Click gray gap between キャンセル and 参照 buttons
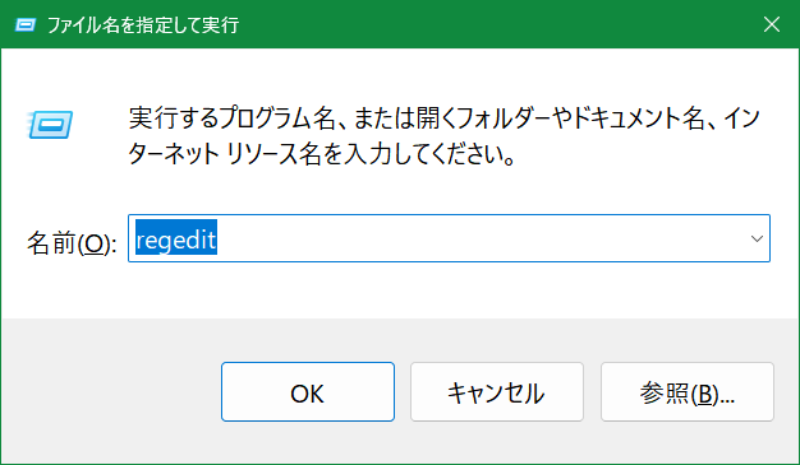 [578, 392]
